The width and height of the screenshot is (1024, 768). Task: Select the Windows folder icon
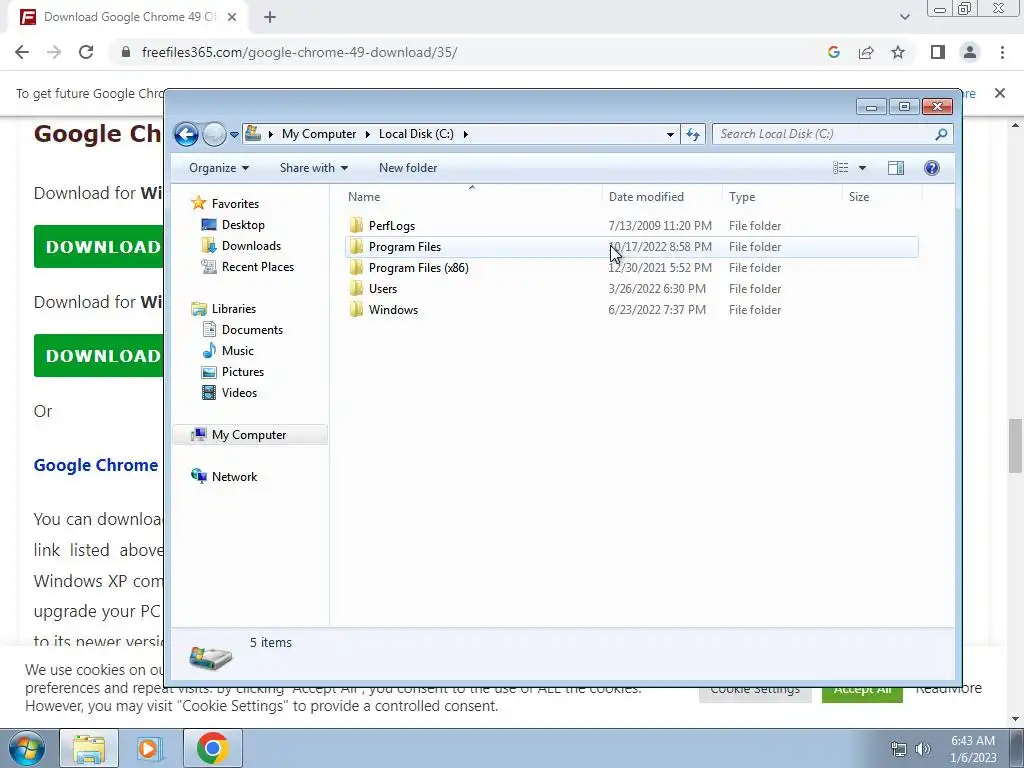point(357,310)
